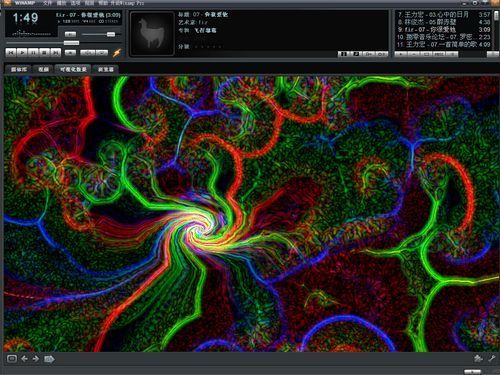Skip to the next track

tap(56, 52)
